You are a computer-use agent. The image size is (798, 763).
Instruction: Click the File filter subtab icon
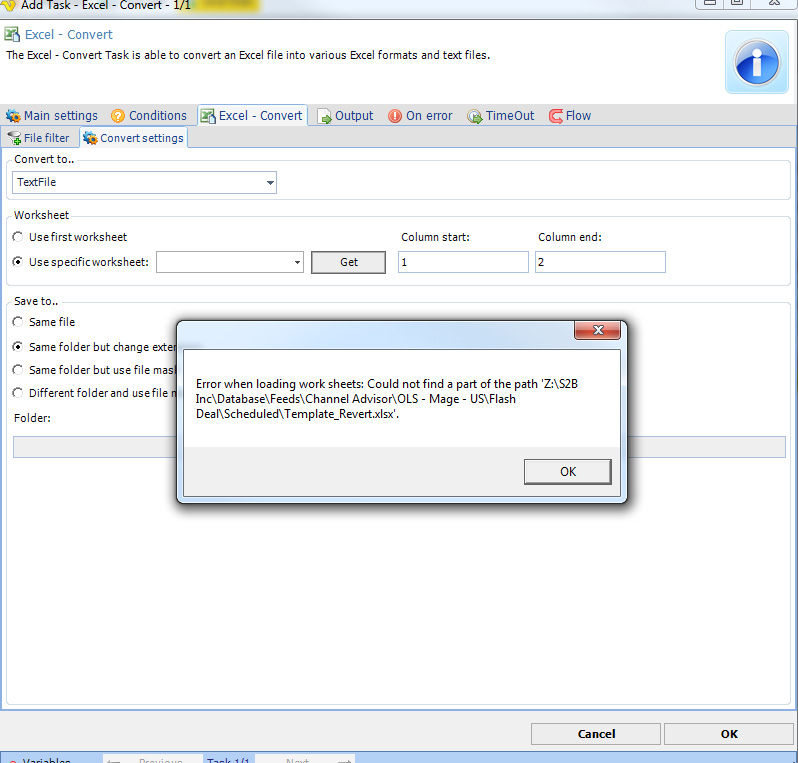tap(14, 138)
